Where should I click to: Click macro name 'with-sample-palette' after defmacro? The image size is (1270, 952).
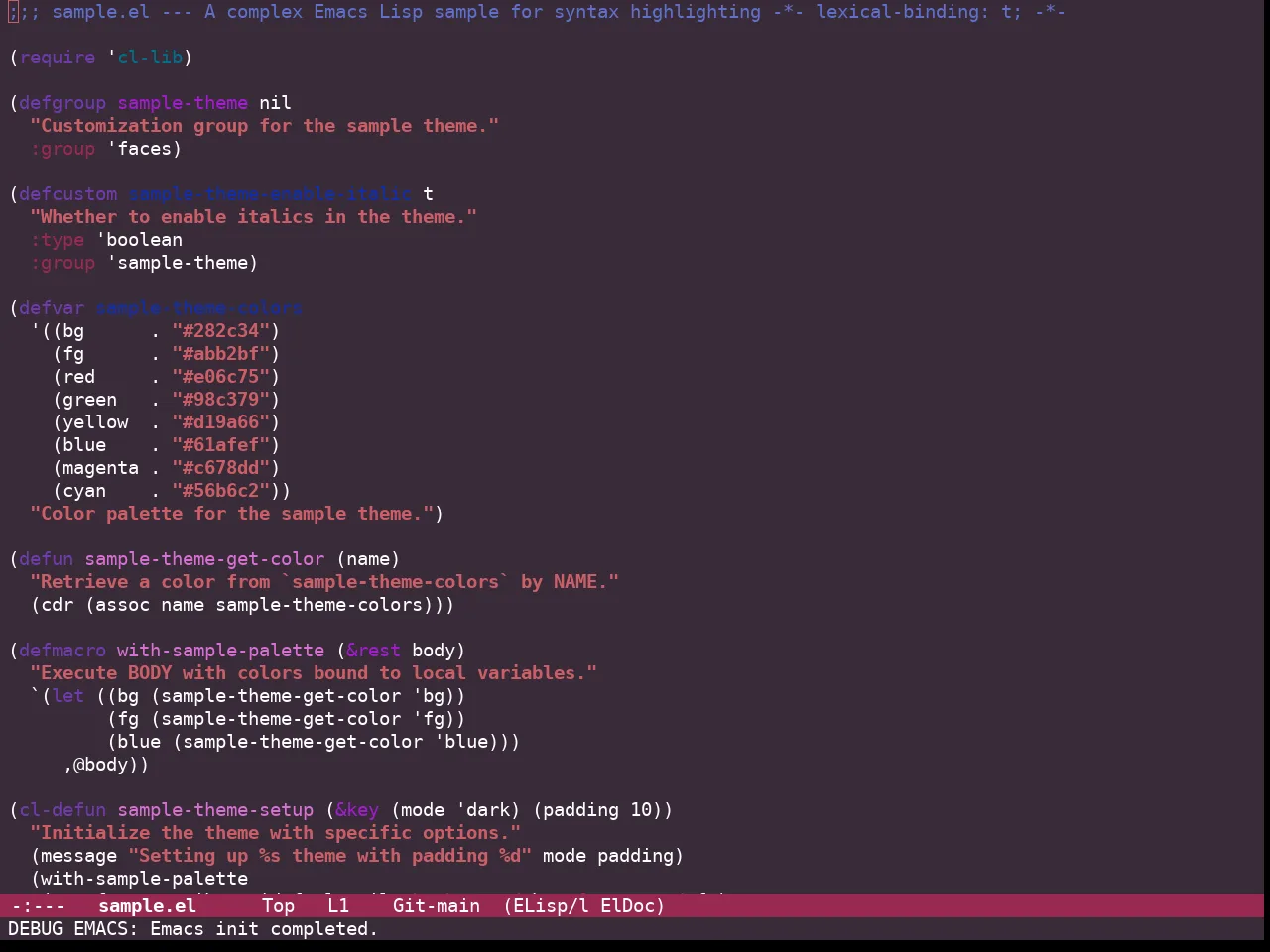220,651
